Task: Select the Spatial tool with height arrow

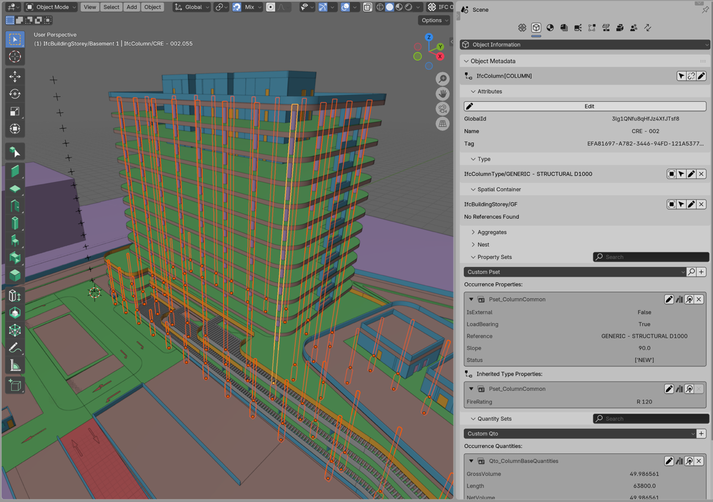Action: coord(15,296)
